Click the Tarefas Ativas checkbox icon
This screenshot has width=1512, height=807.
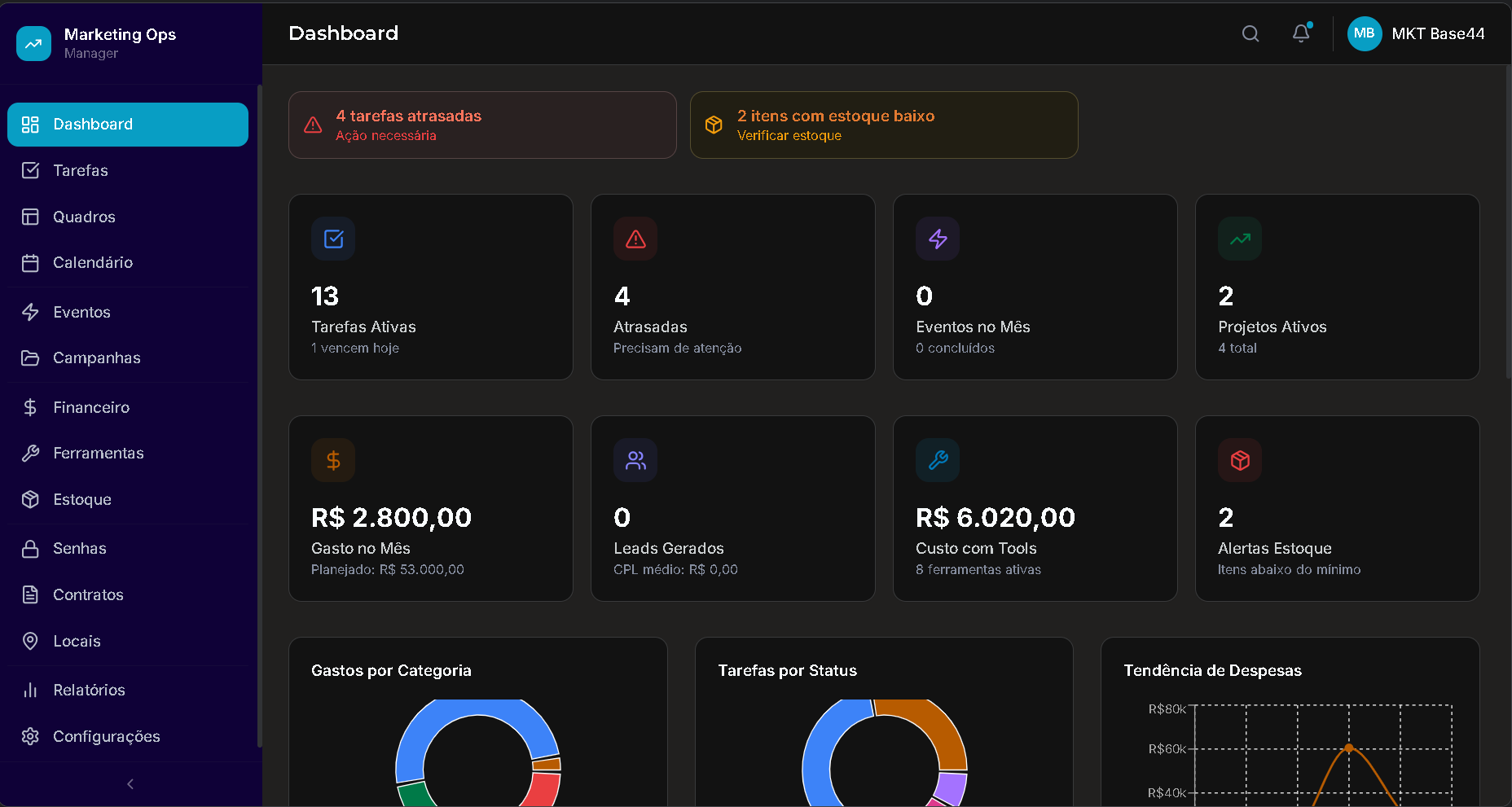[x=333, y=239]
